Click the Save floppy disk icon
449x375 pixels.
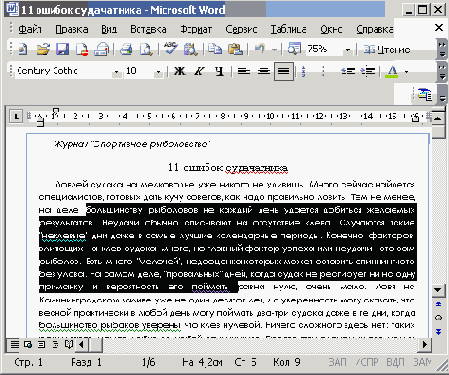pyautogui.click(x=62, y=49)
